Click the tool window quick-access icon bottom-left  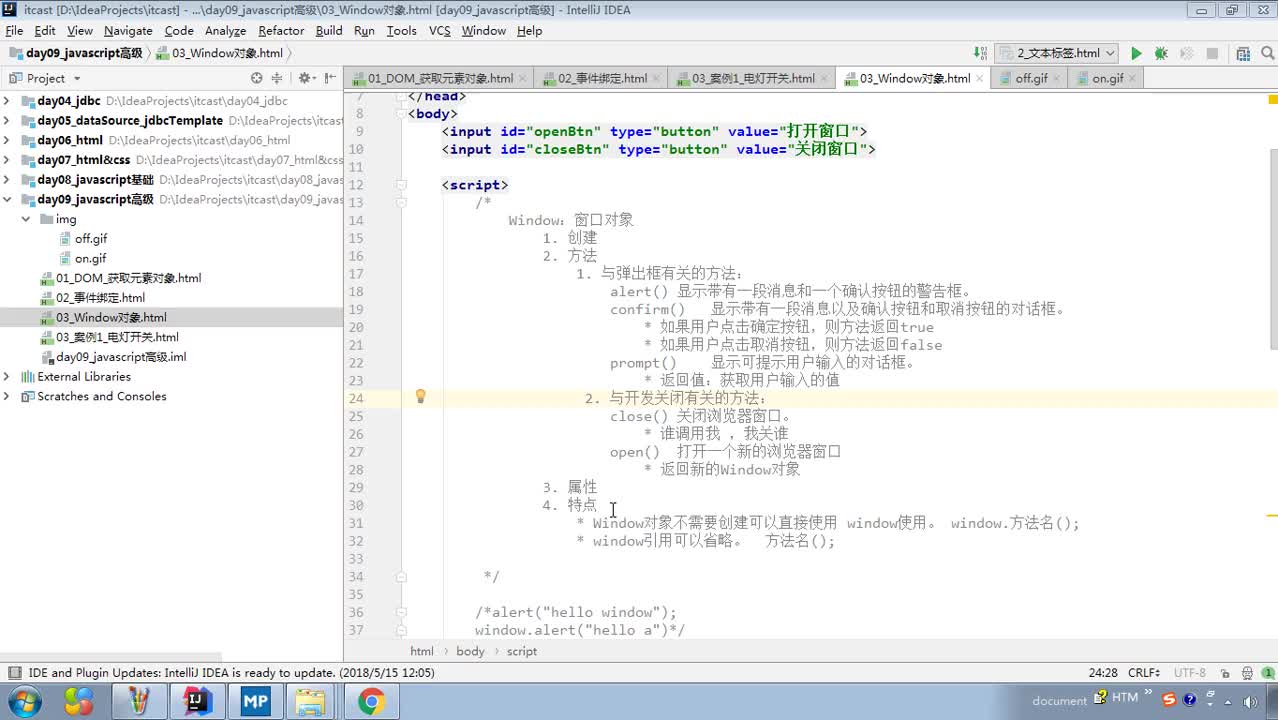coord(13,673)
